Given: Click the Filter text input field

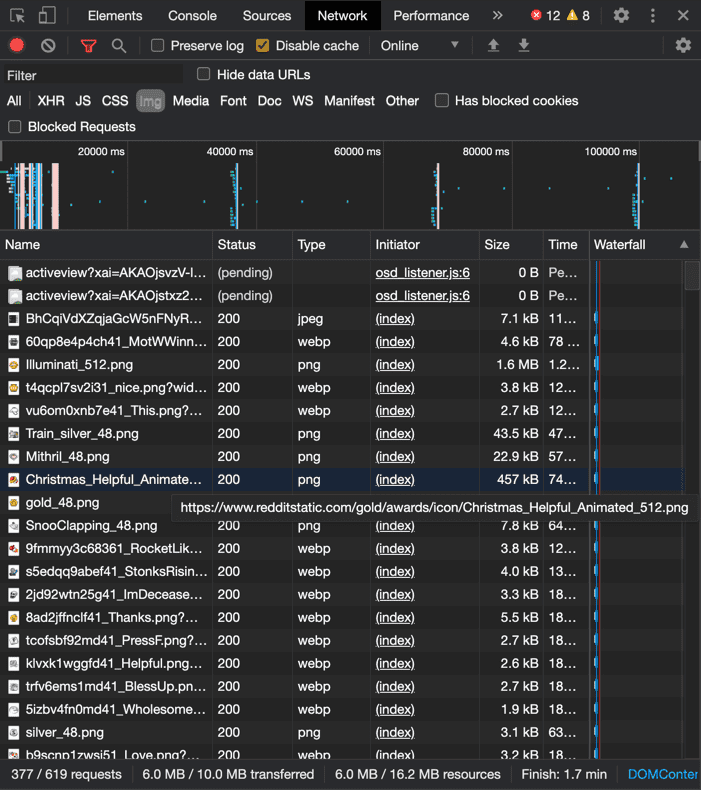Looking at the screenshot, I should (92, 75).
